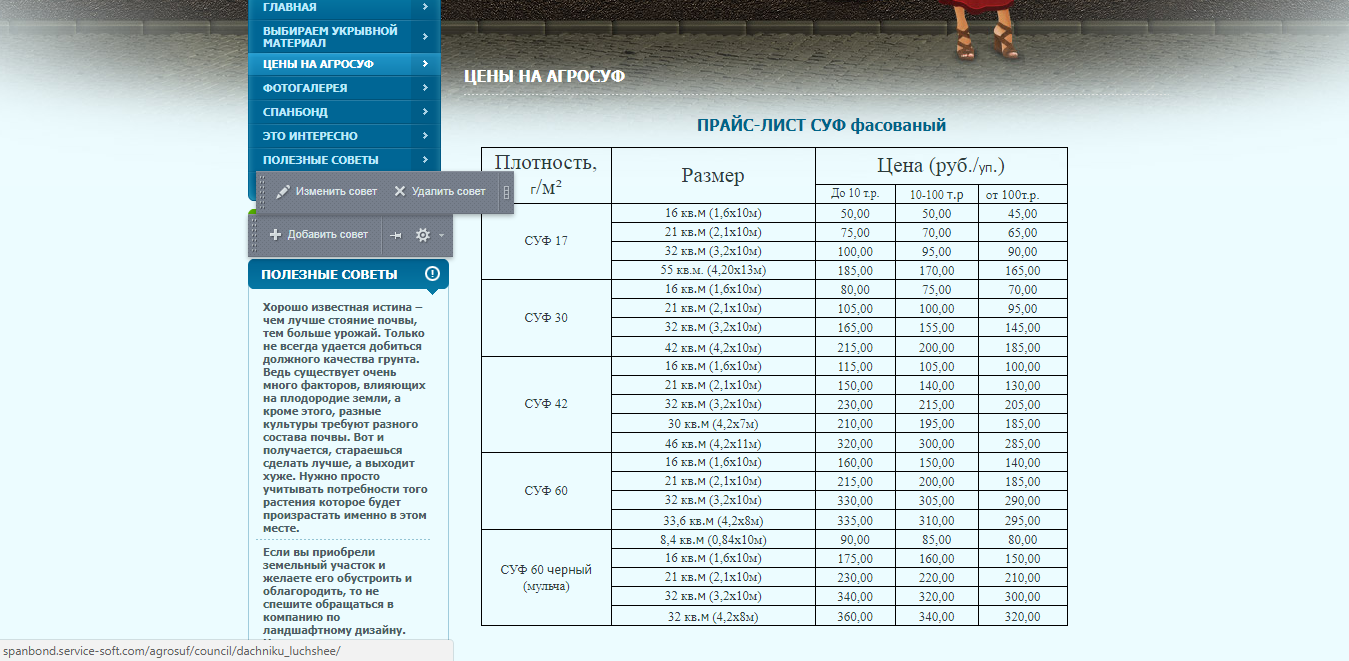Image resolution: width=1349 pixels, height=661 pixels.
Task: Click the size cell 46 кв.м (4,2х11м)
Action: click(713, 443)
